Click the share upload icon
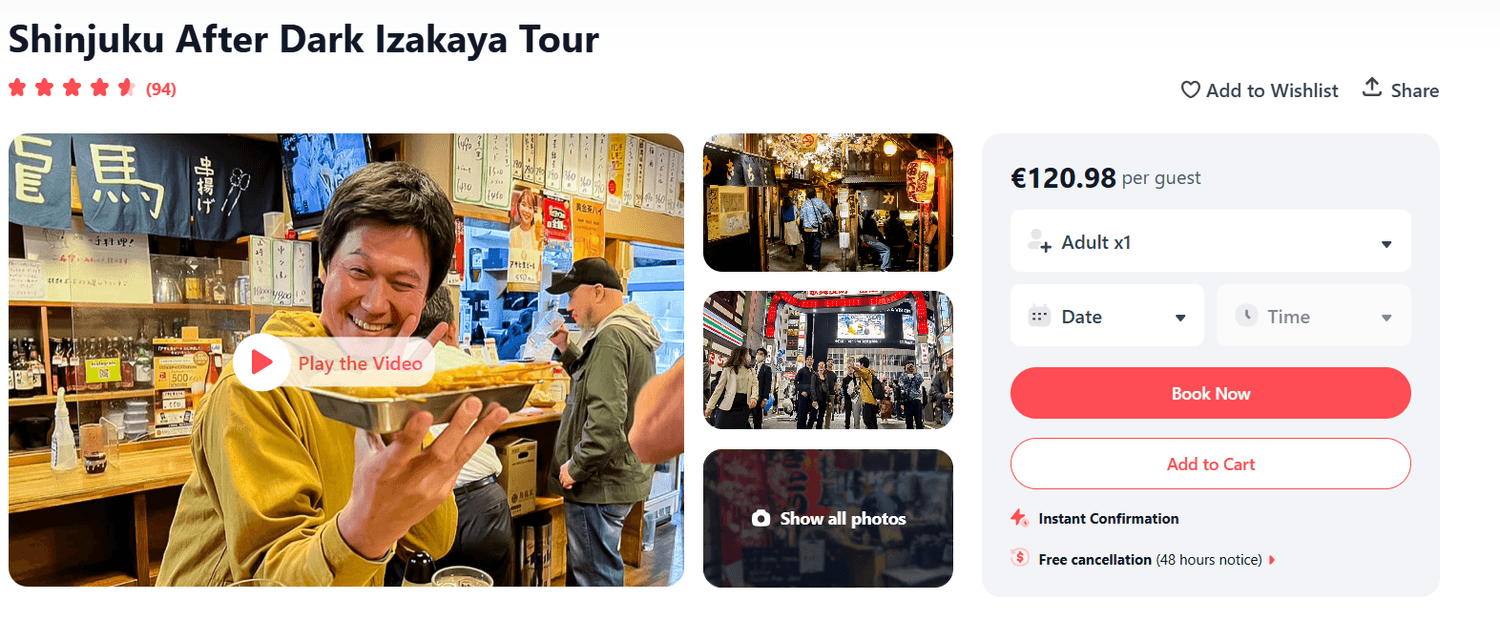 1372,88
